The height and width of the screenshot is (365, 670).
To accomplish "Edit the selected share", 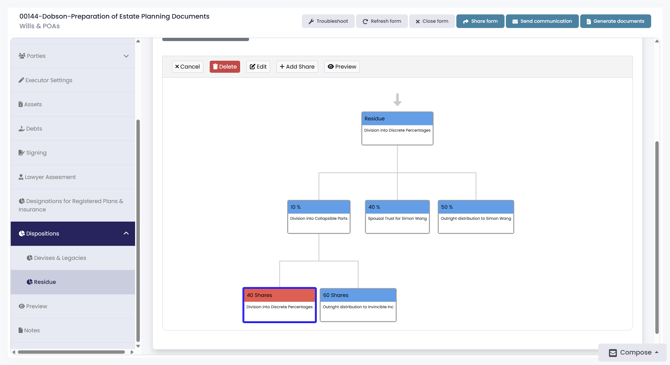I will click(x=258, y=67).
